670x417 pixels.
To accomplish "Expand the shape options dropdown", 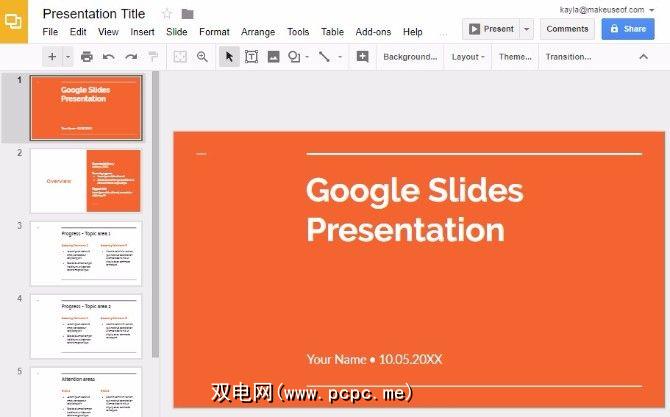I will [307, 57].
